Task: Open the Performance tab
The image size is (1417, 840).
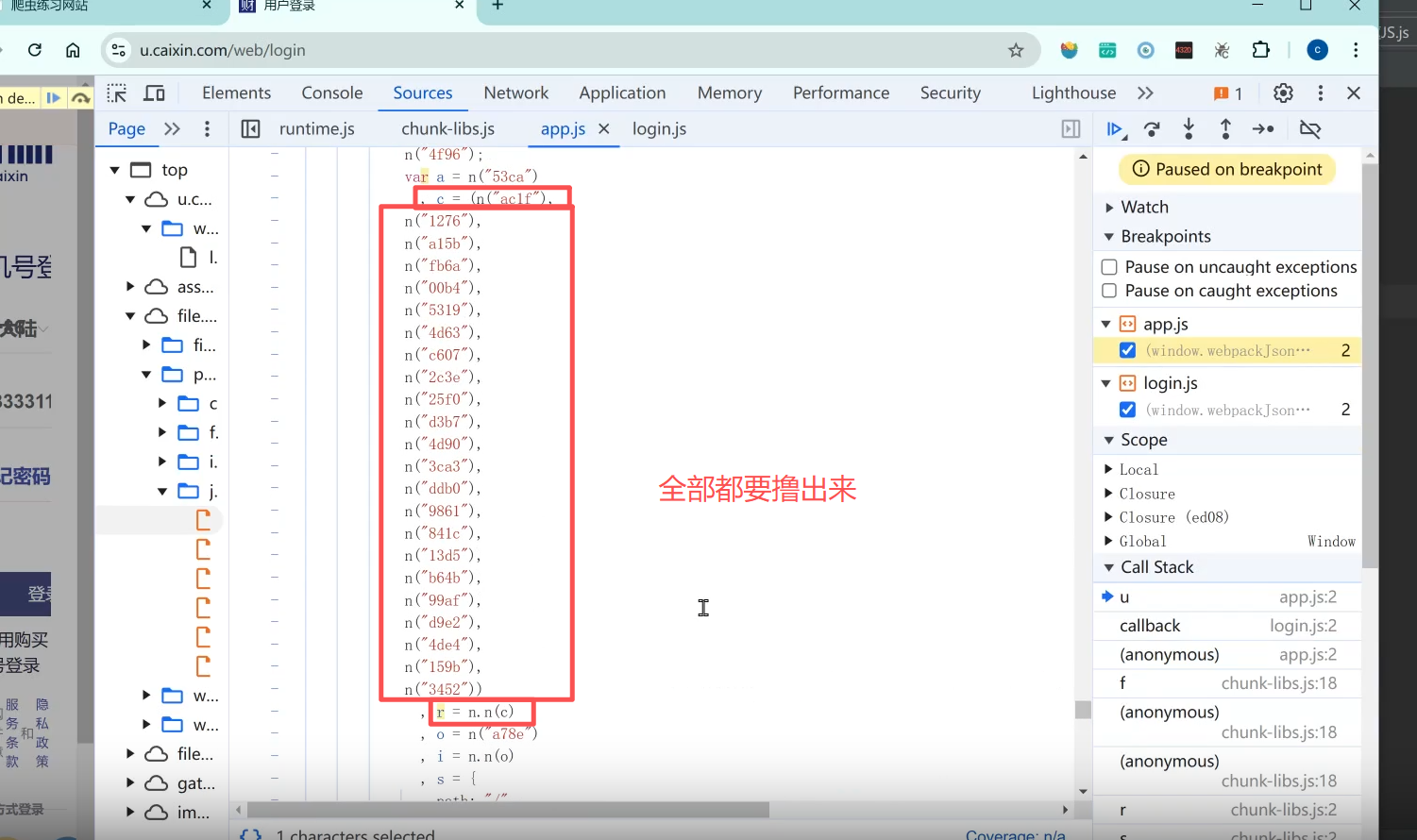Action: click(841, 92)
